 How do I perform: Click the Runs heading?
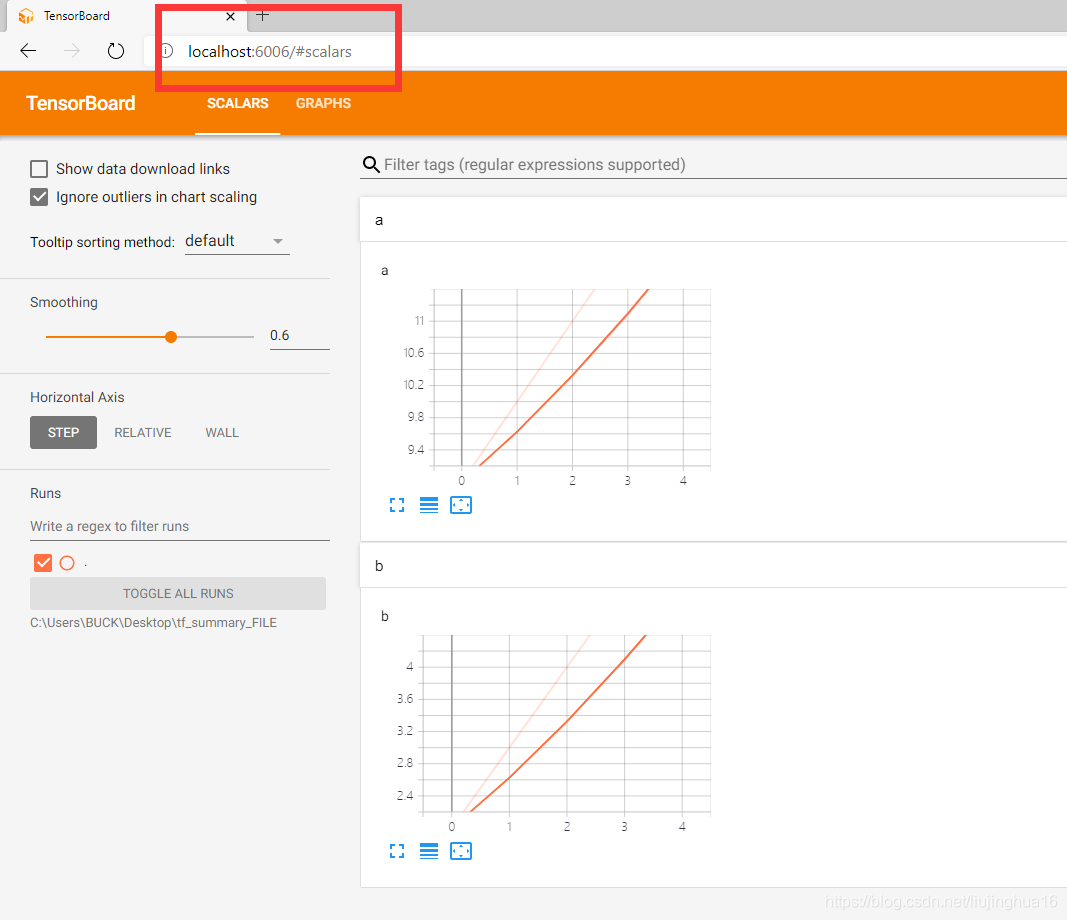[46, 493]
